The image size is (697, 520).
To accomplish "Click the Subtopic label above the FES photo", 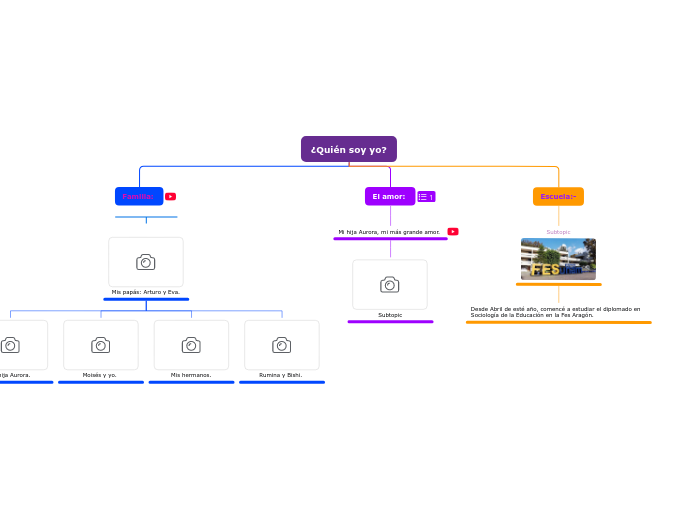I will point(558,232).
